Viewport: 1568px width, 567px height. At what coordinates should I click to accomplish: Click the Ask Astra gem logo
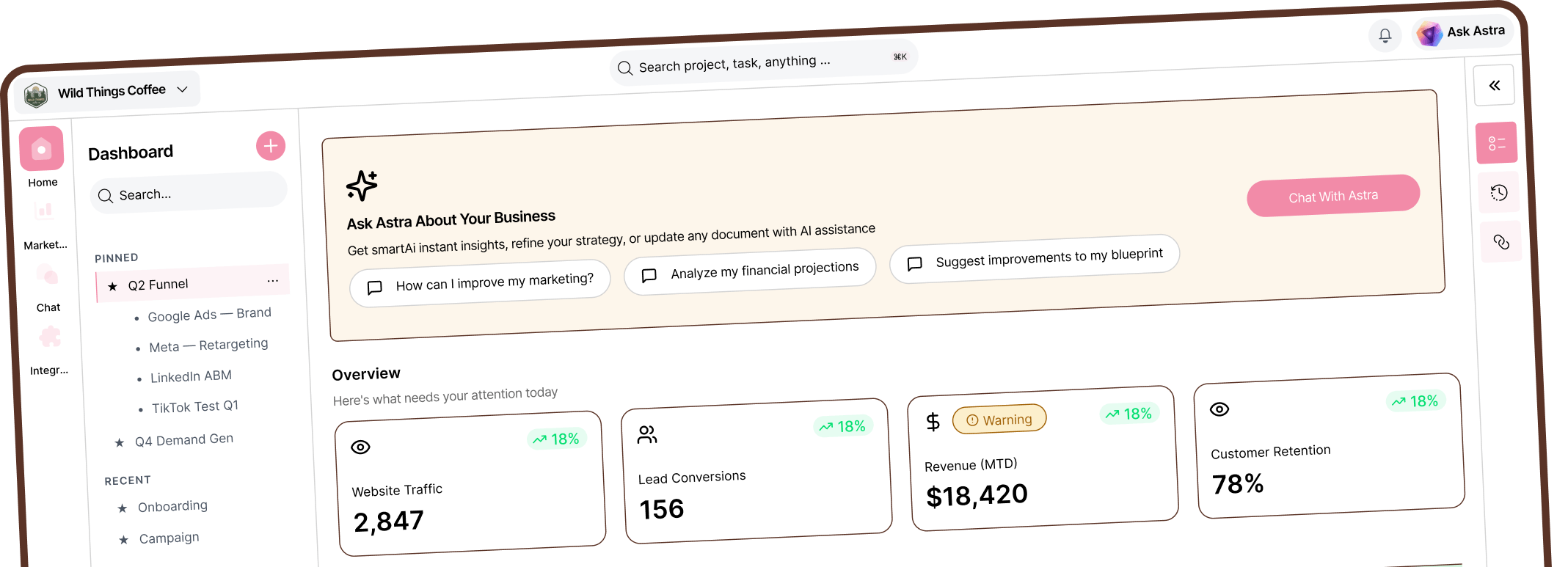point(1429,34)
